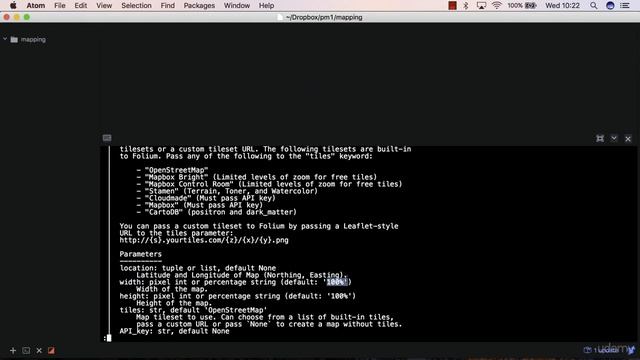Click the terminal panel keyboard icon
This screenshot has width=640, height=360.
coord(107,138)
